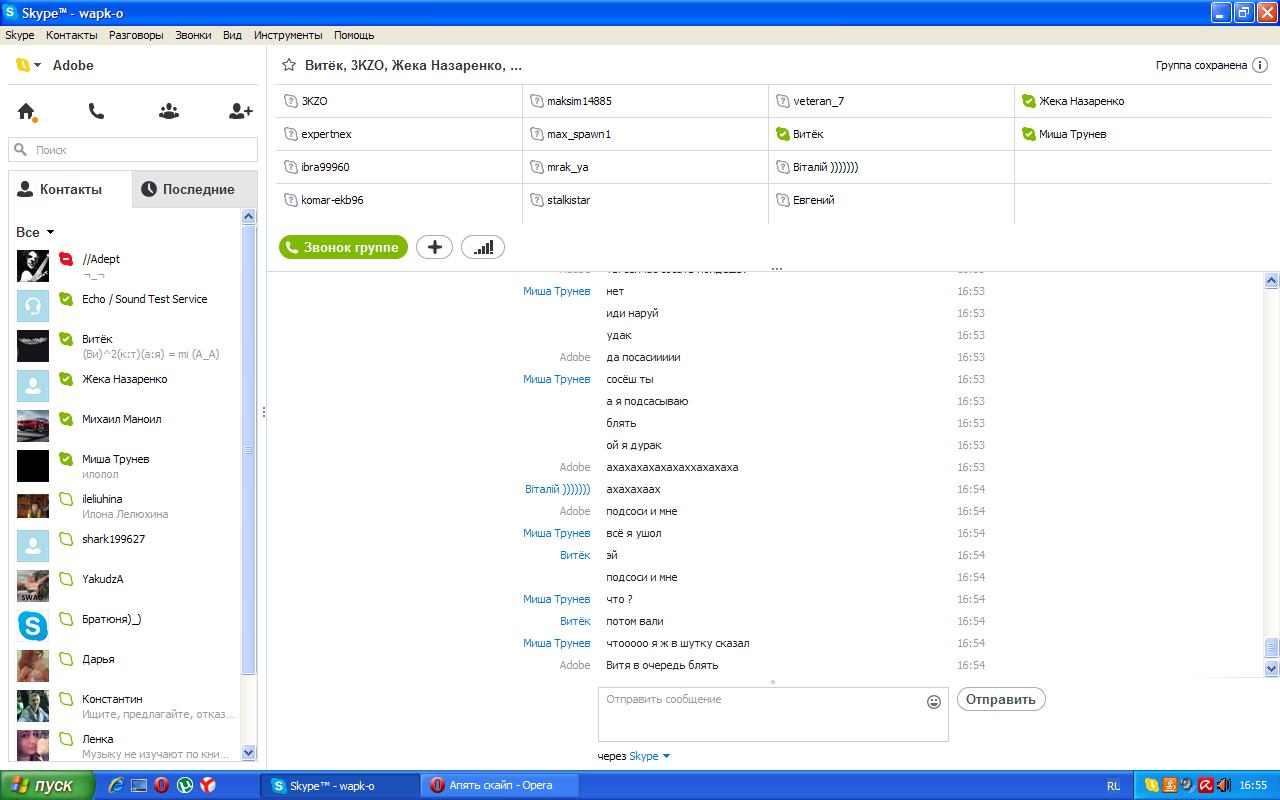Focus the Поиск contact search field

point(133,150)
